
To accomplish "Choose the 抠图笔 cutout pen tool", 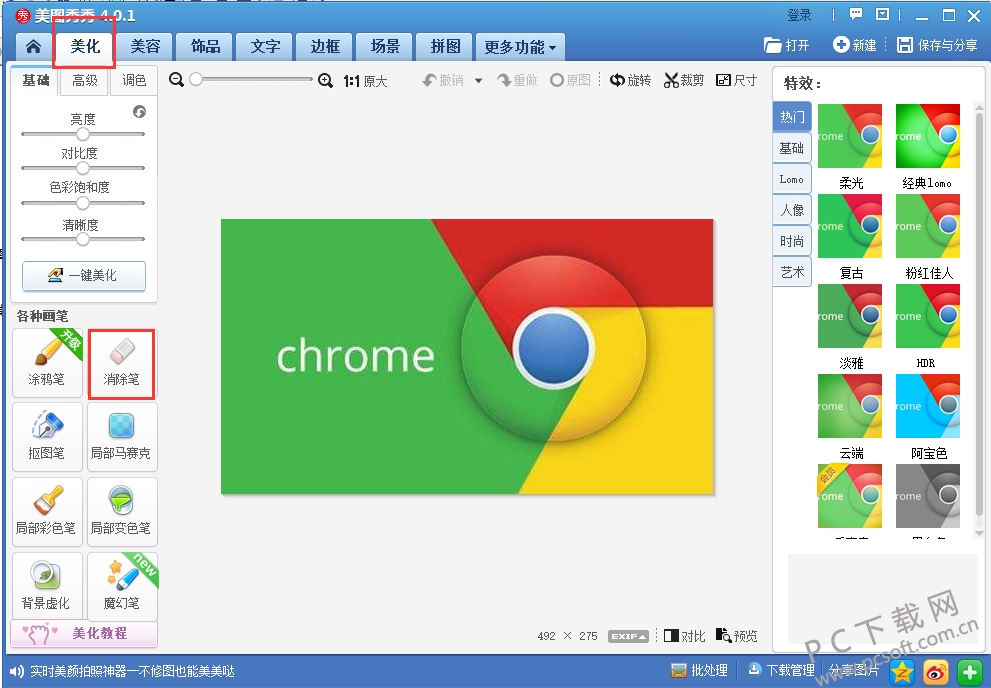I will tap(47, 437).
